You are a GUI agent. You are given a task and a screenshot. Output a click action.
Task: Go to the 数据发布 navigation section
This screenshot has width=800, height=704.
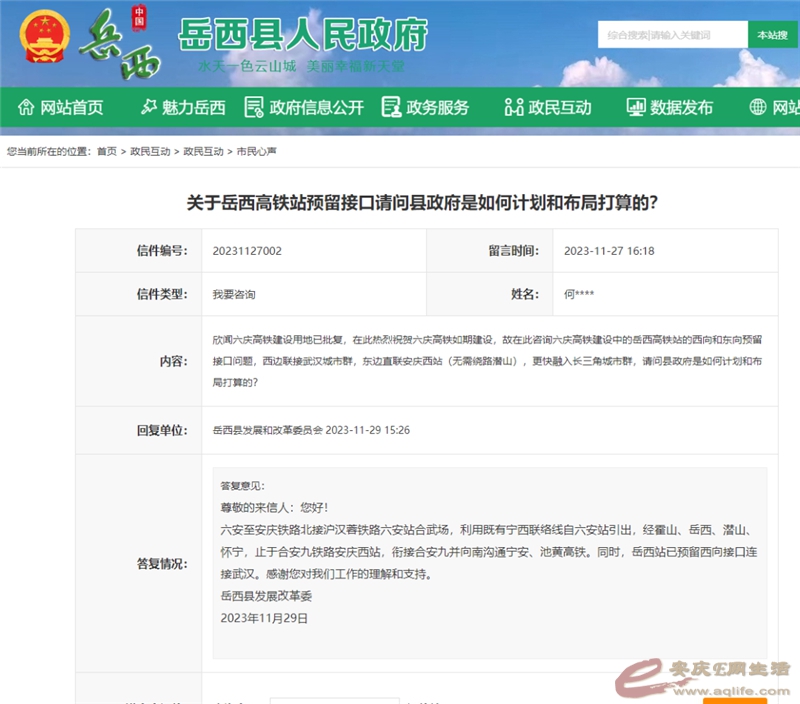click(681, 108)
